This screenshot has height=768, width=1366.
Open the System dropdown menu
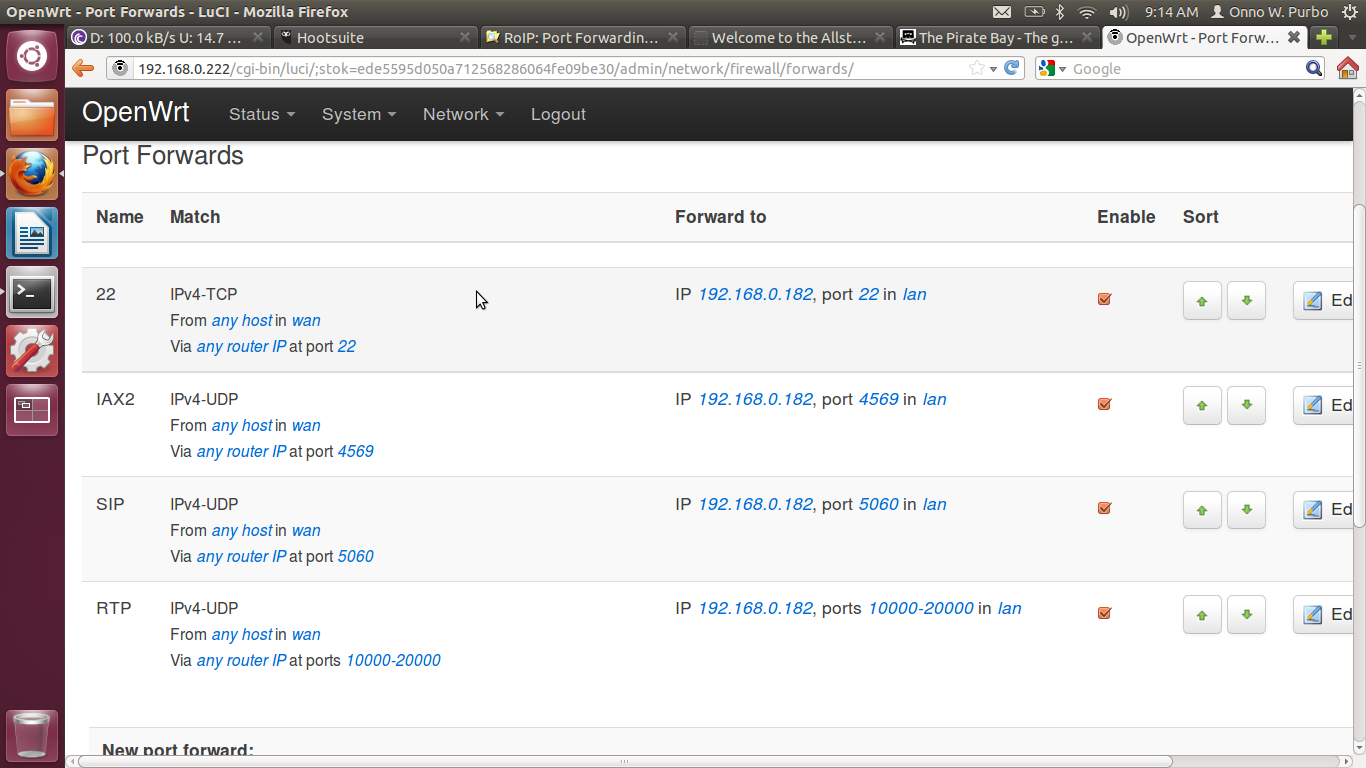(358, 114)
